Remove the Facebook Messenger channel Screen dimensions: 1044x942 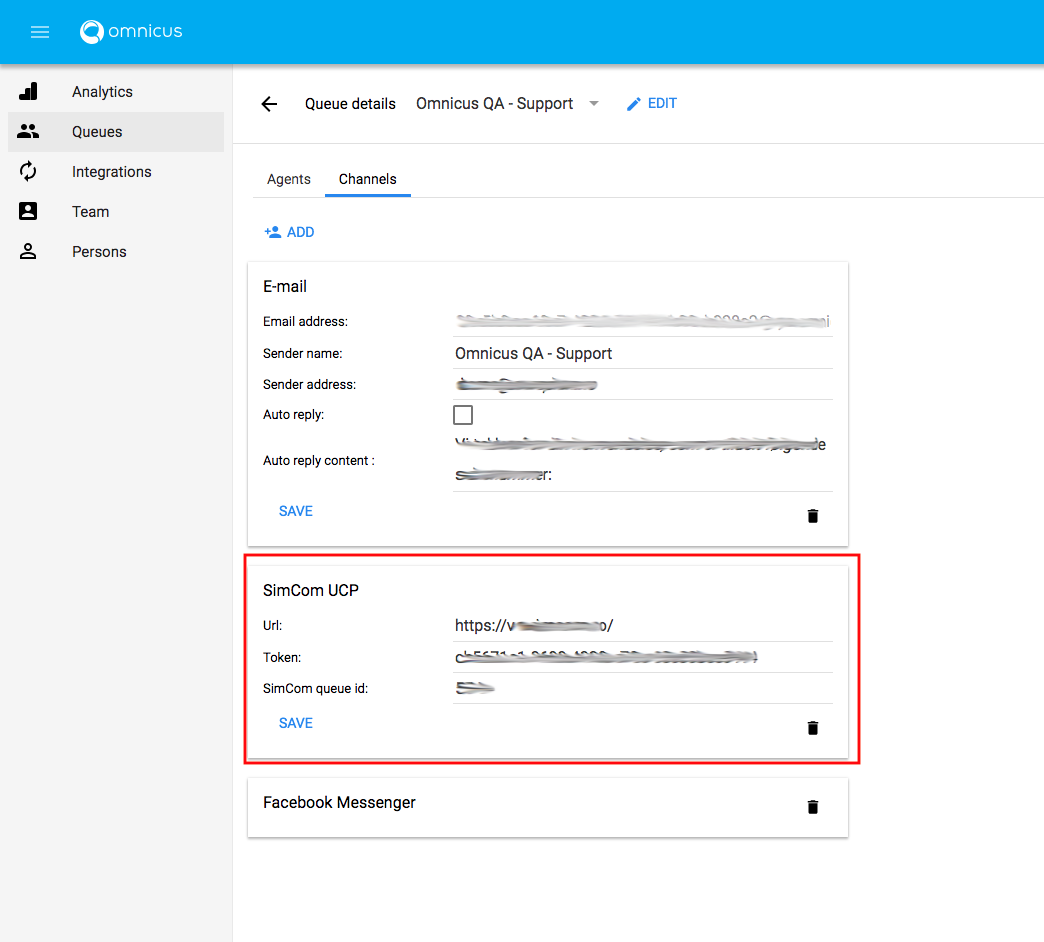point(812,806)
